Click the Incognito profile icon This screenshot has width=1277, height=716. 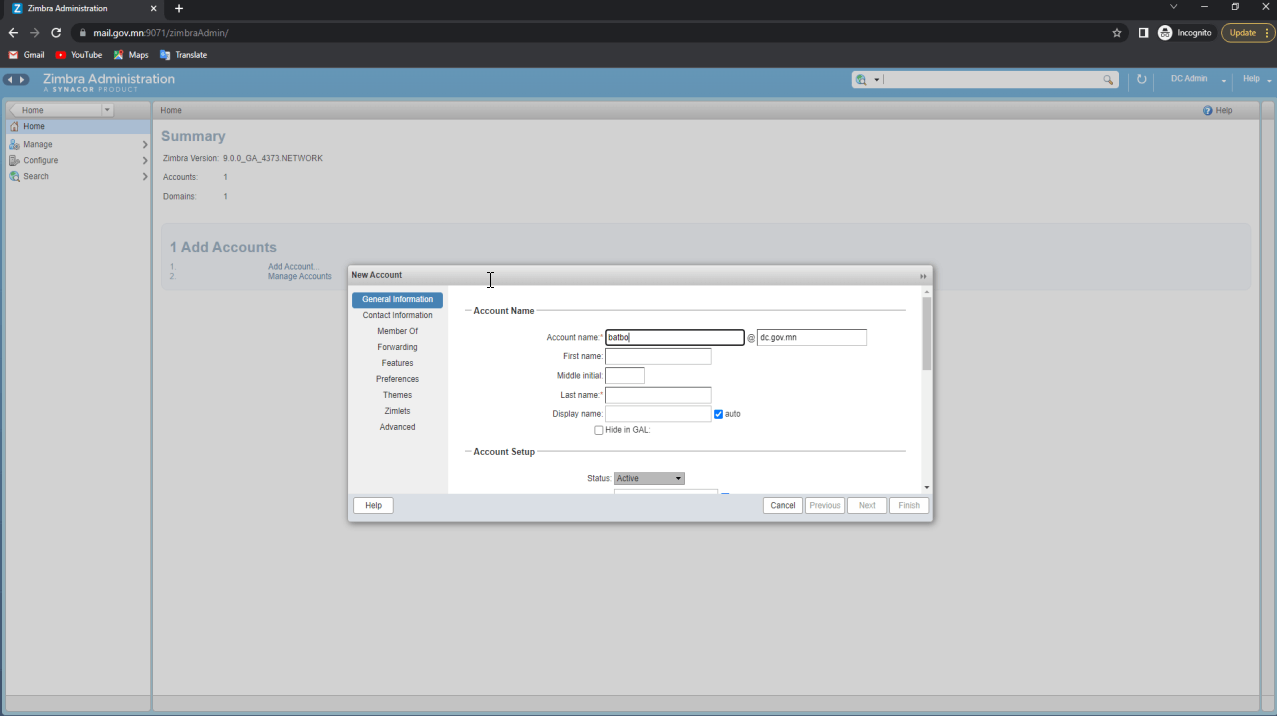[x=1165, y=33]
